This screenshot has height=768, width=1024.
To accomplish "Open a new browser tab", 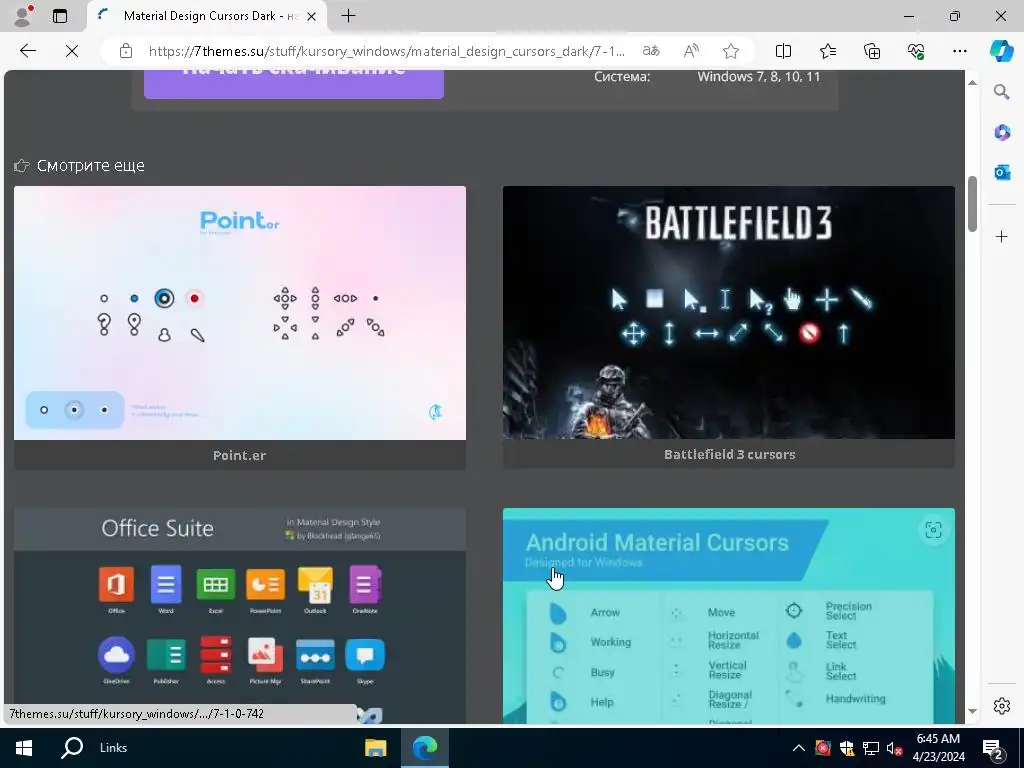I will [x=349, y=16].
